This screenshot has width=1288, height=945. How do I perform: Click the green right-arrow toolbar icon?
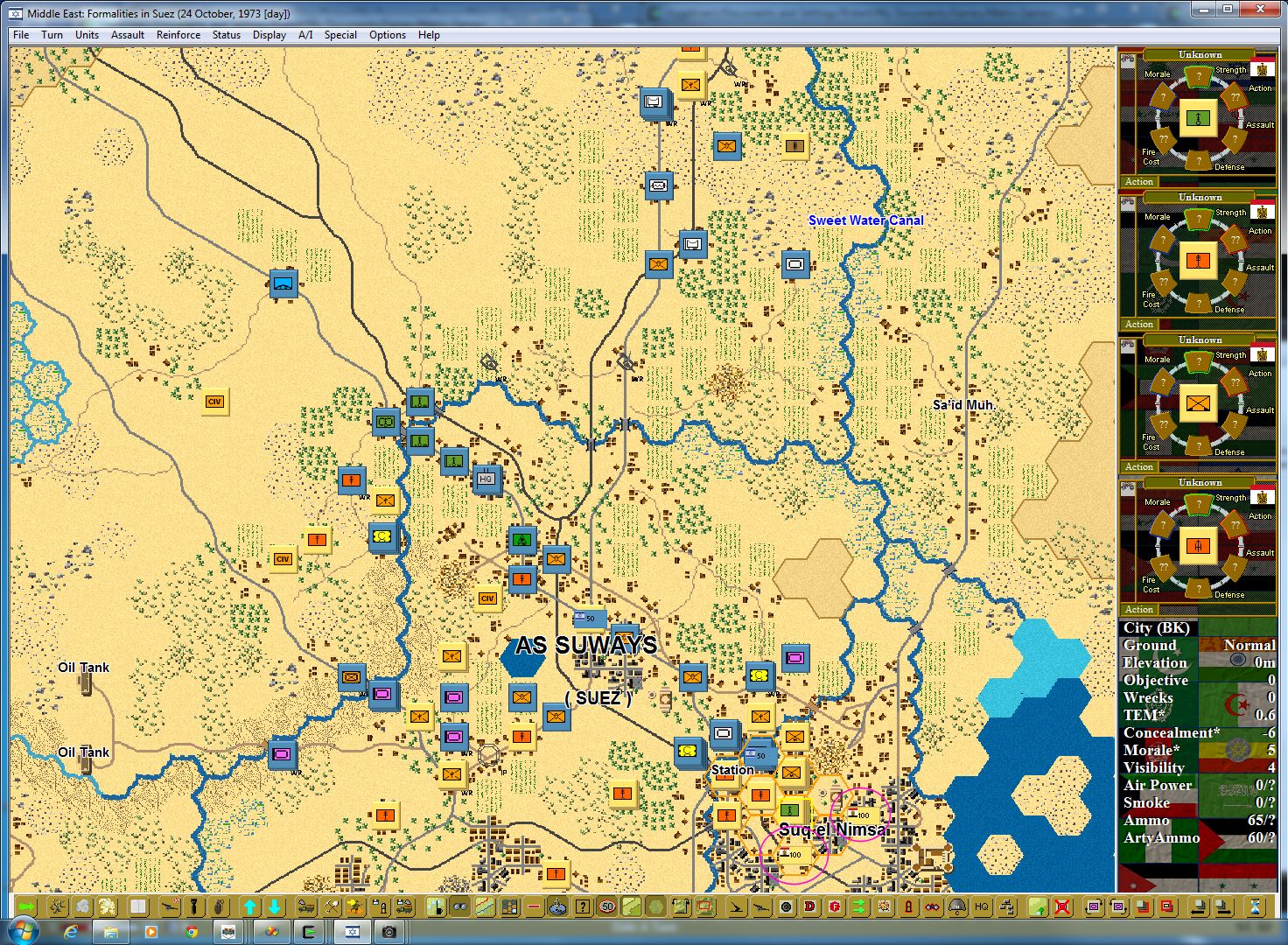tap(25, 906)
